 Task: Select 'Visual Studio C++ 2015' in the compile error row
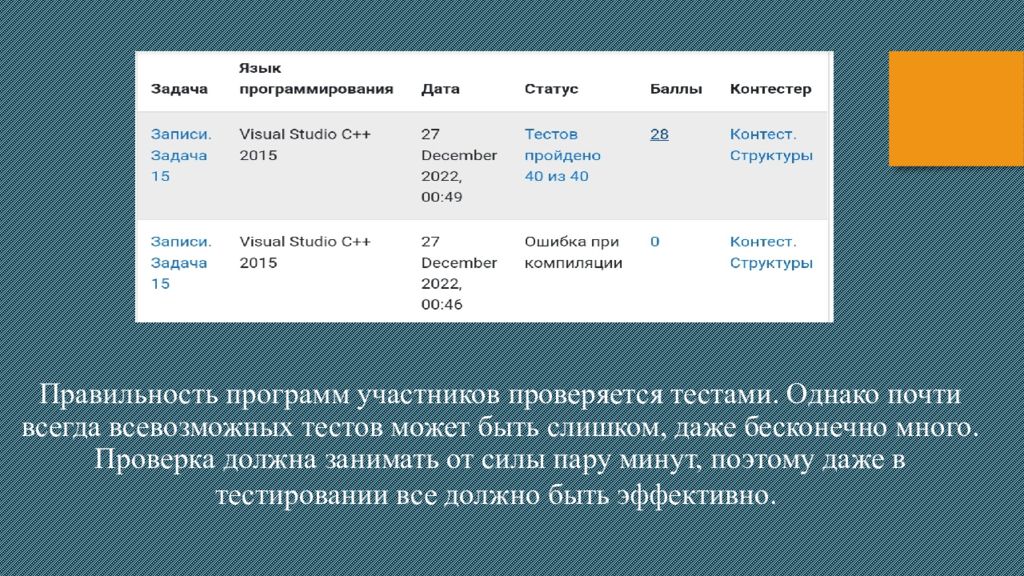pos(305,252)
